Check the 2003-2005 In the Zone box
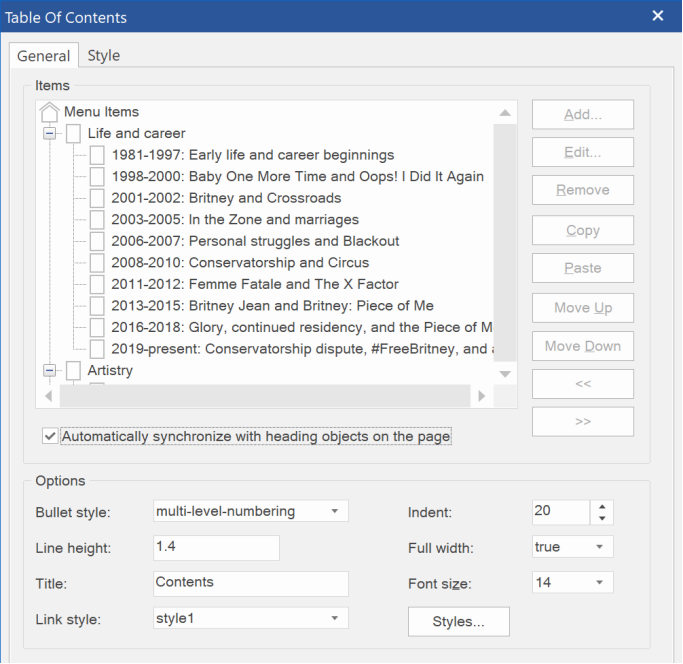Viewport: 683px width, 664px height. click(97, 220)
